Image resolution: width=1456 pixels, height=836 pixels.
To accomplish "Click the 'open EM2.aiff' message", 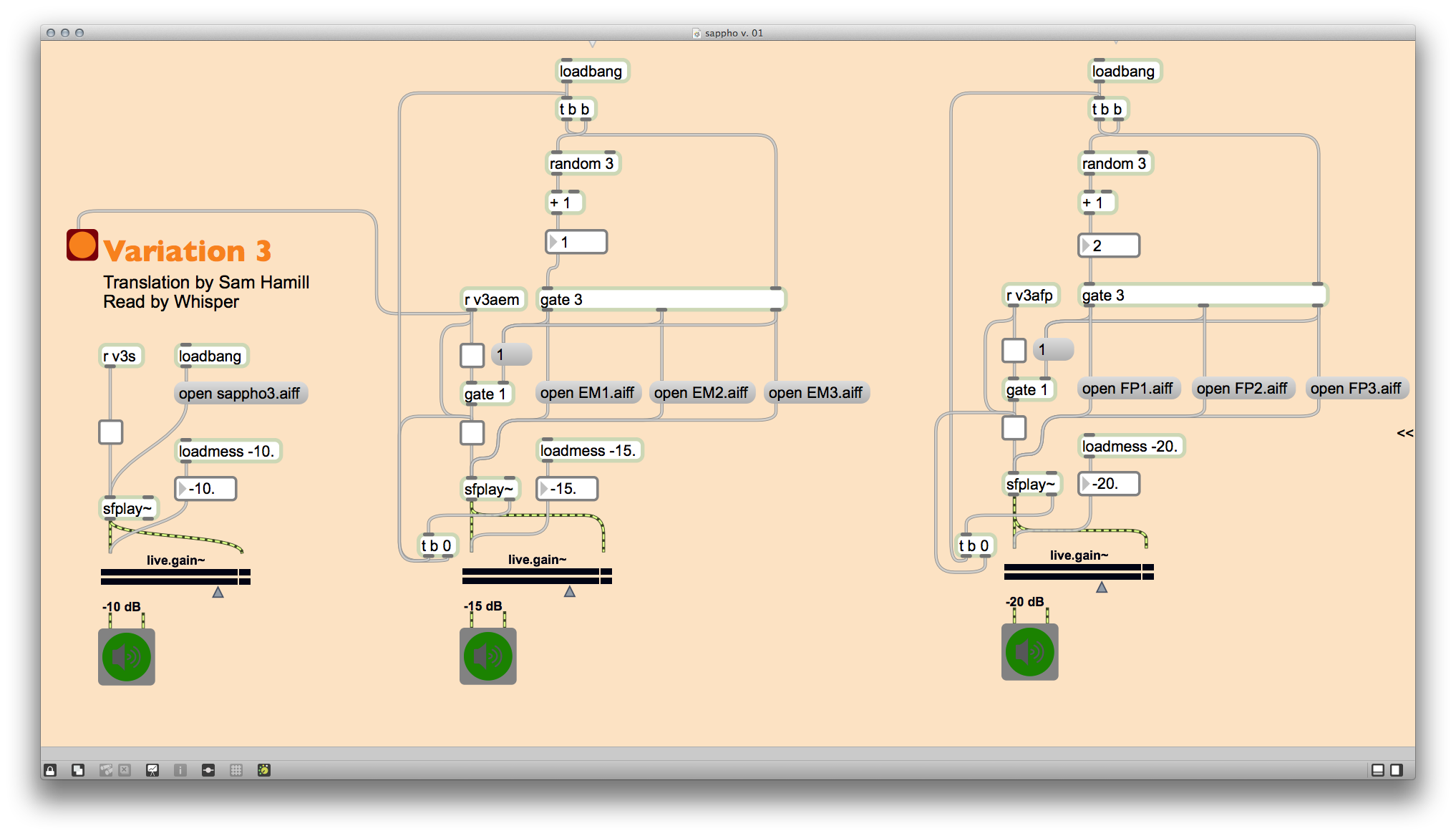I will [x=702, y=393].
